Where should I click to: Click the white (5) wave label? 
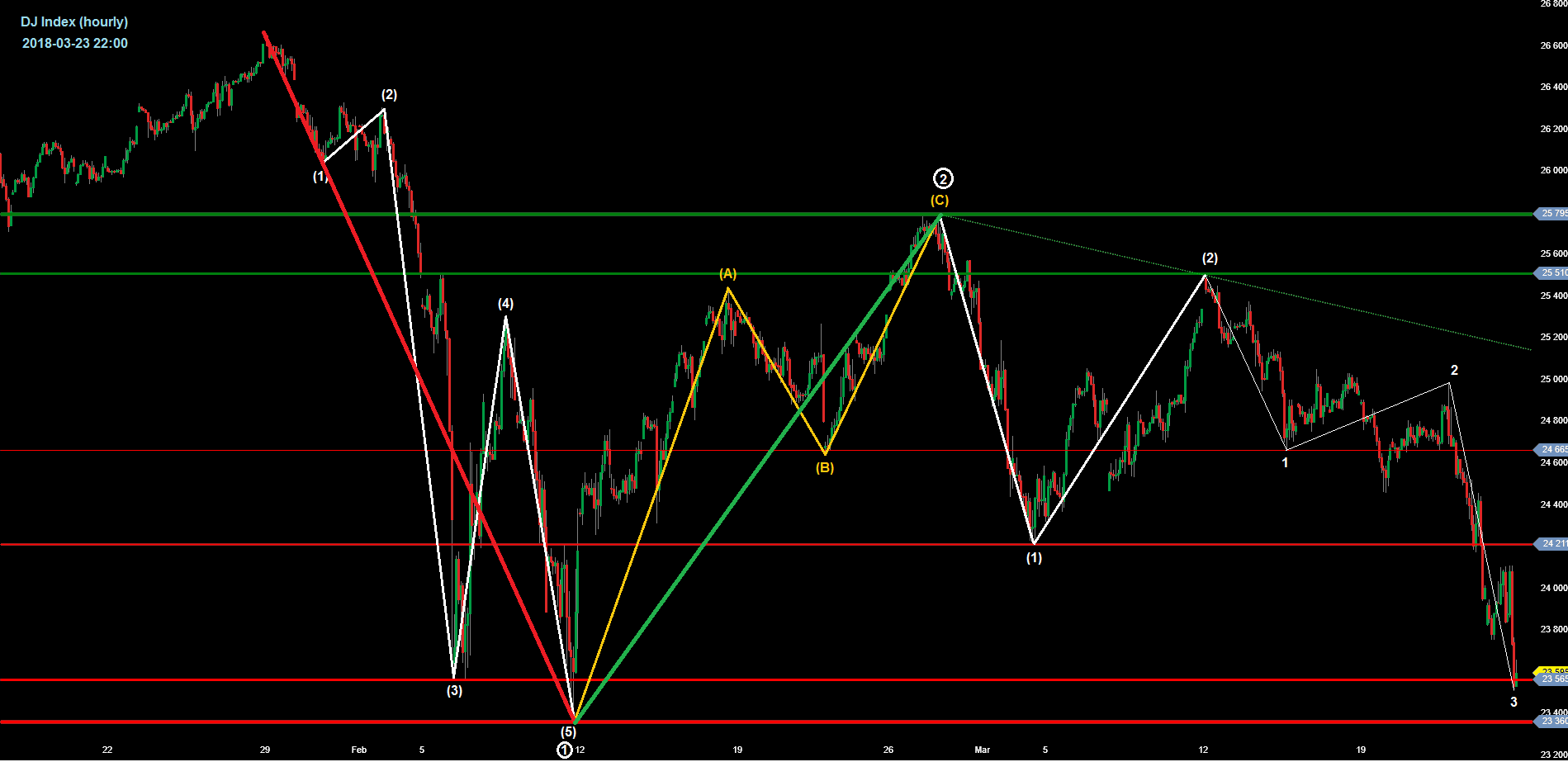(x=568, y=732)
